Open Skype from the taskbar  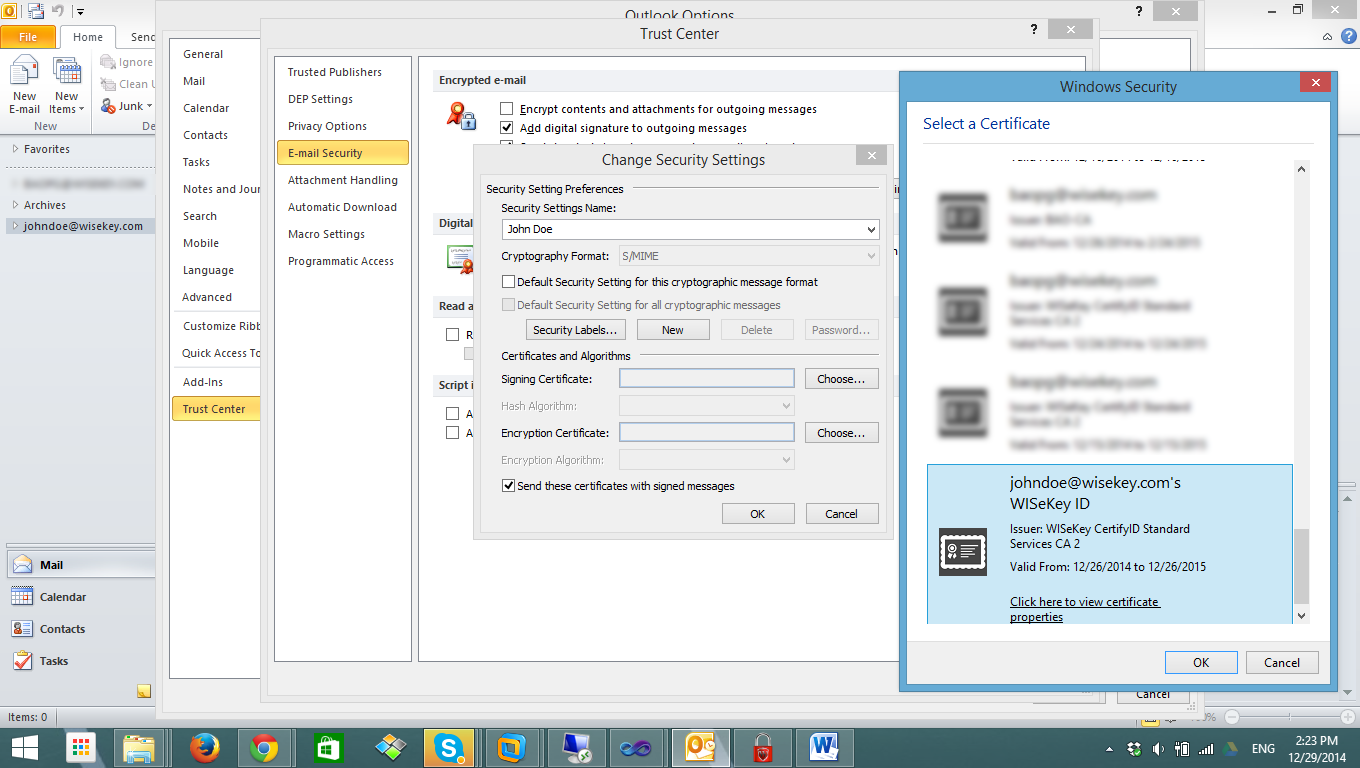pyautogui.click(x=449, y=747)
